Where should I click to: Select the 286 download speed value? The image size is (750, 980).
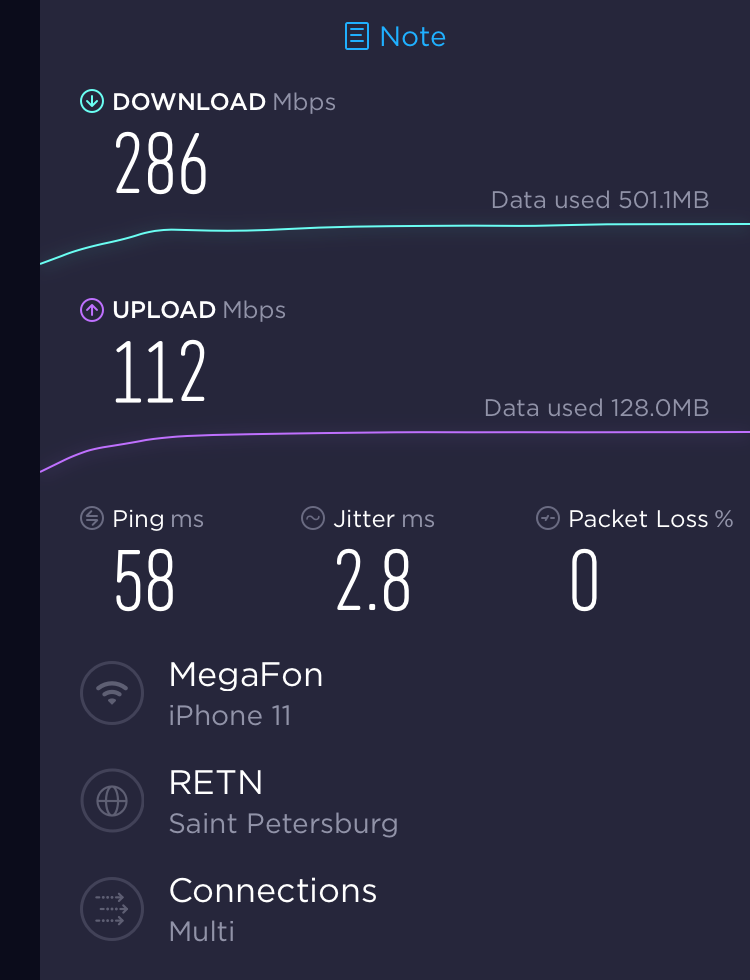pyautogui.click(x=161, y=164)
